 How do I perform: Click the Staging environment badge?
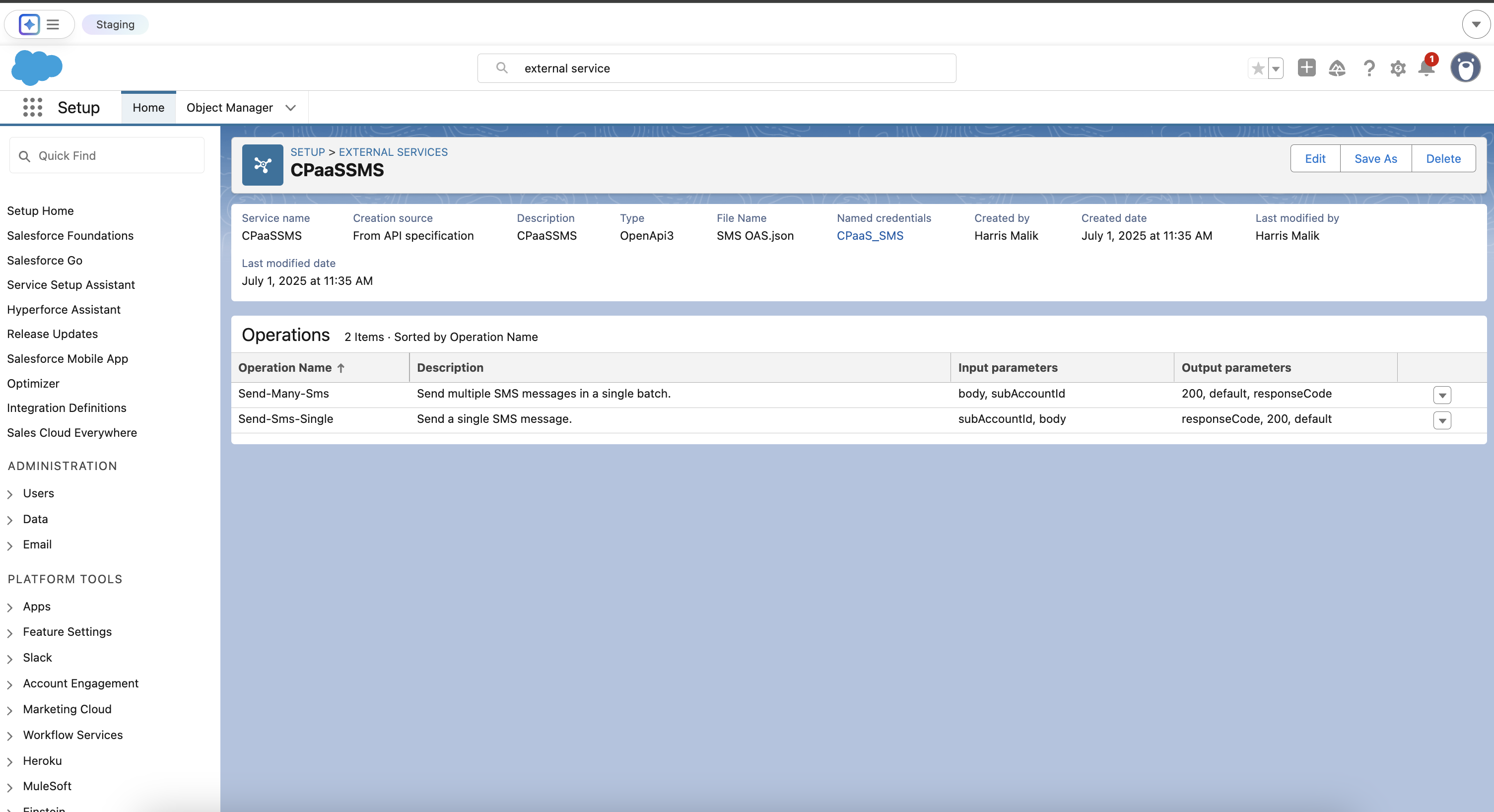(x=116, y=24)
